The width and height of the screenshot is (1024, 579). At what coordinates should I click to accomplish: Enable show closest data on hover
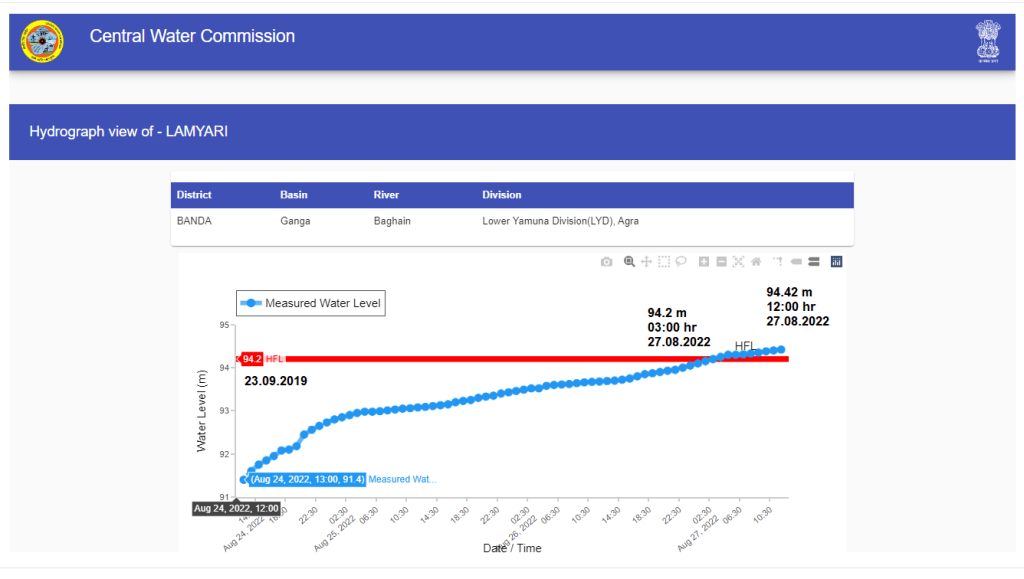[x=796, y=262]
